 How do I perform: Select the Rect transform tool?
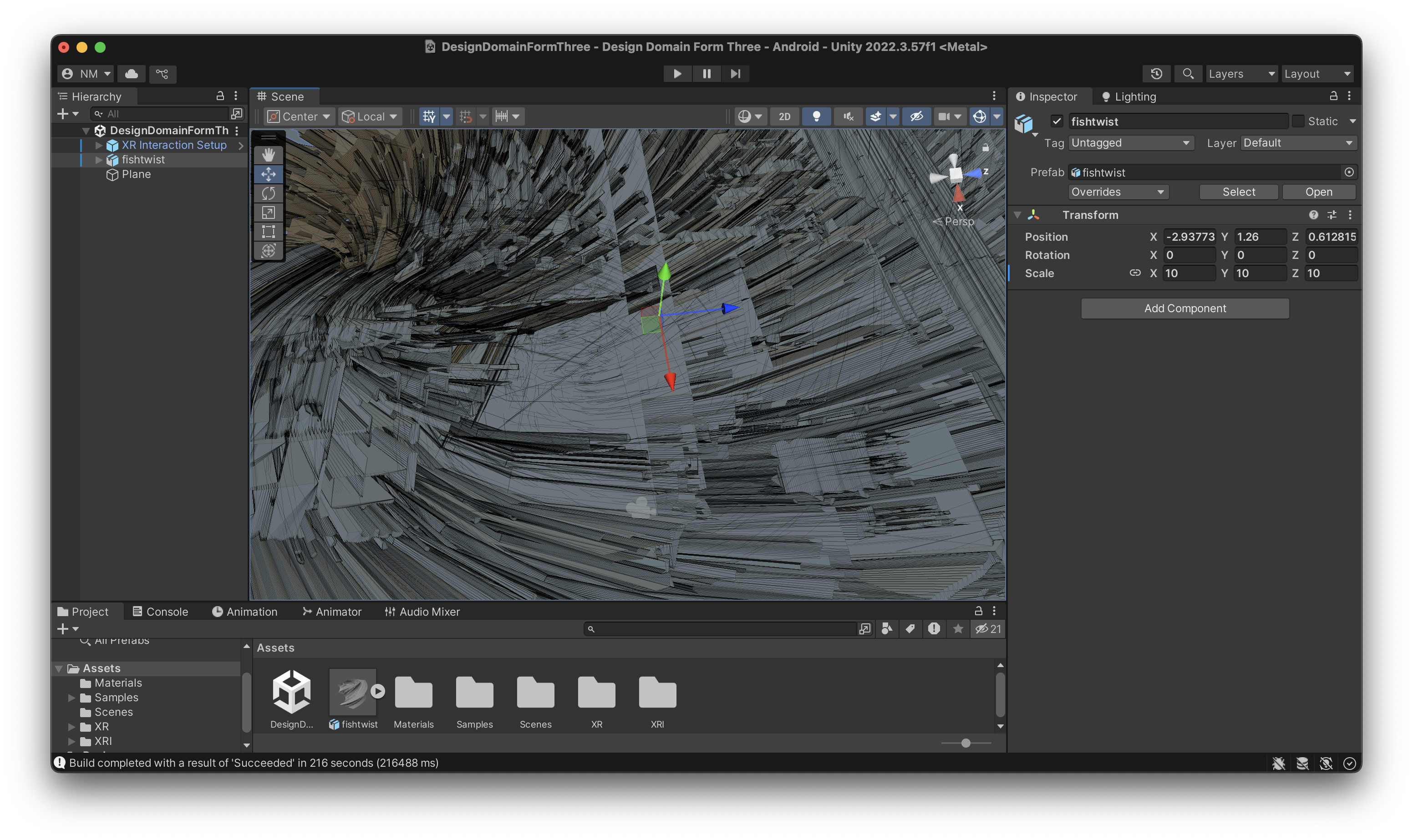(268, 232)
